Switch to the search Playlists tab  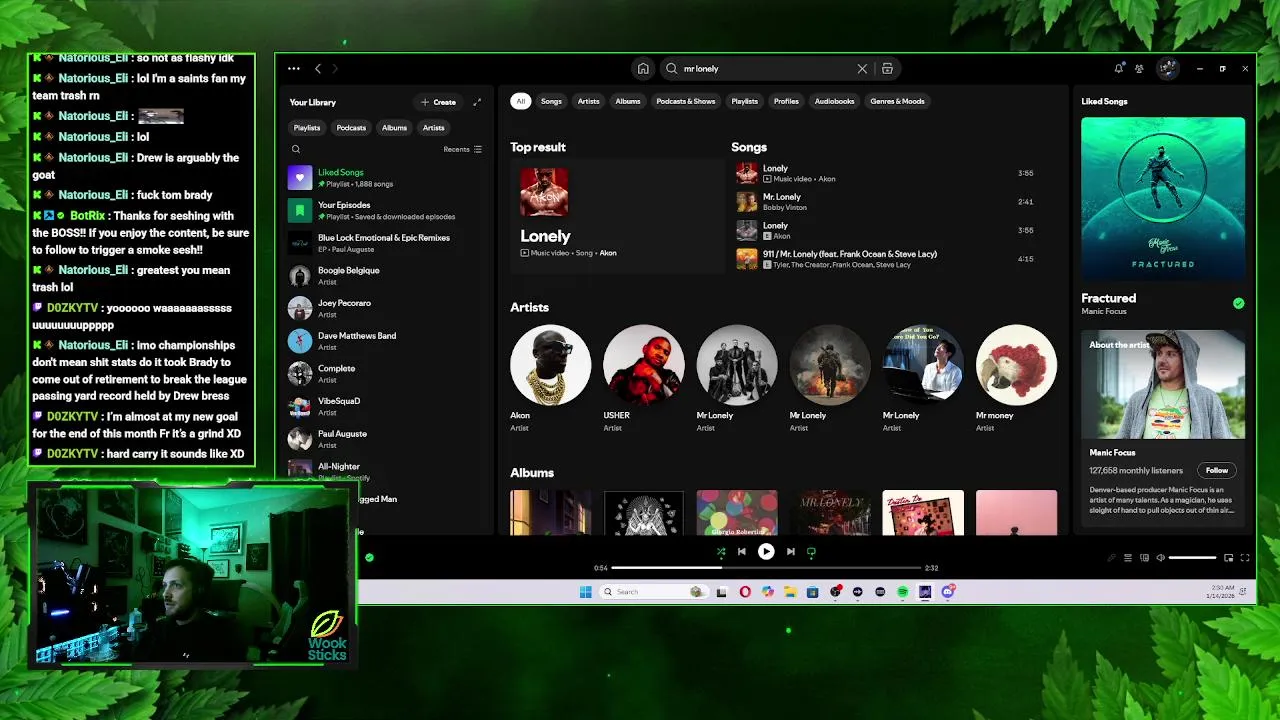744,101
